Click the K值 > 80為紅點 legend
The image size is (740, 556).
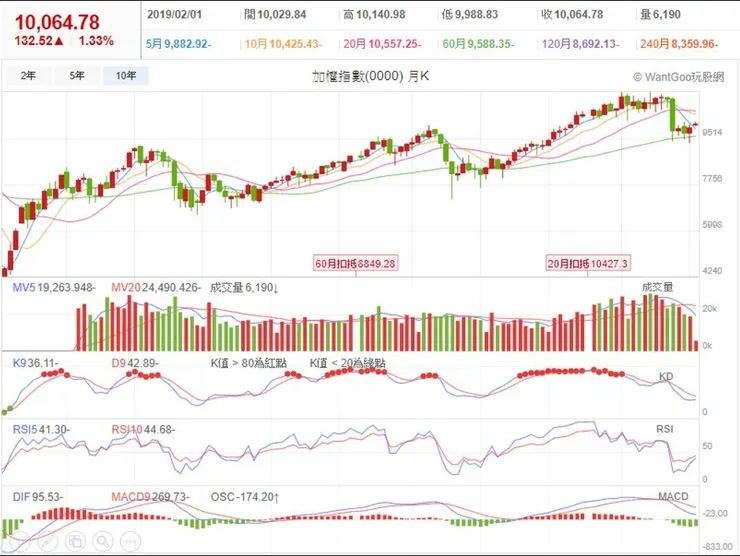(x=248, y=363)
